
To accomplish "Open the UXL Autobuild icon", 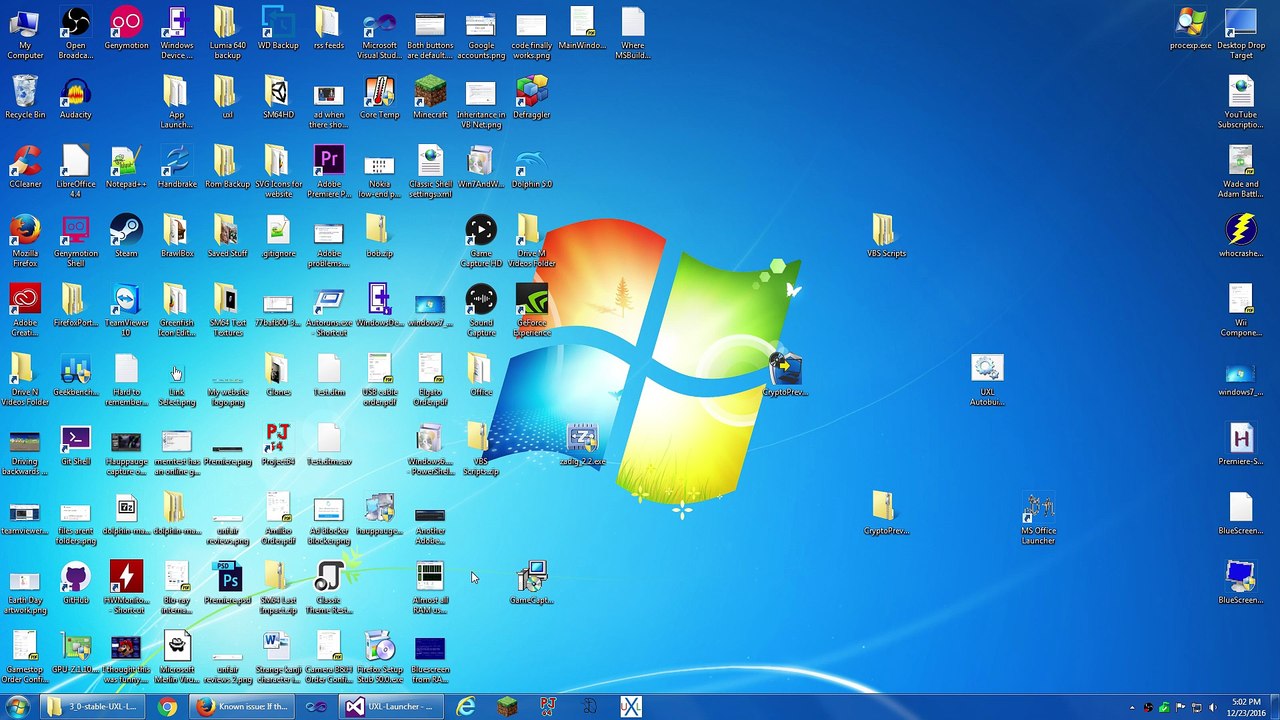I will (987, 380).
